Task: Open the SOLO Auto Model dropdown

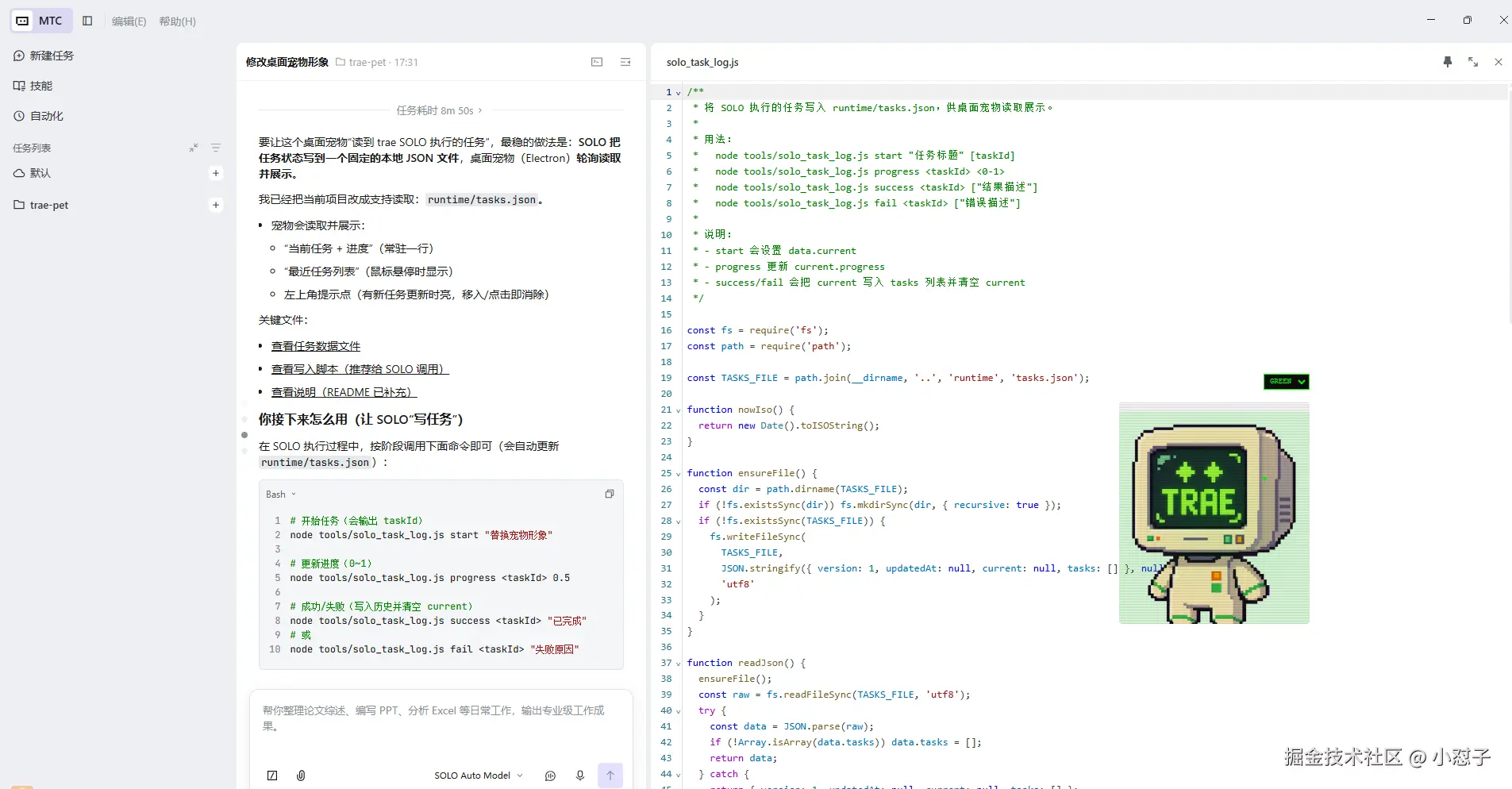Action: (x=479, y=776)
